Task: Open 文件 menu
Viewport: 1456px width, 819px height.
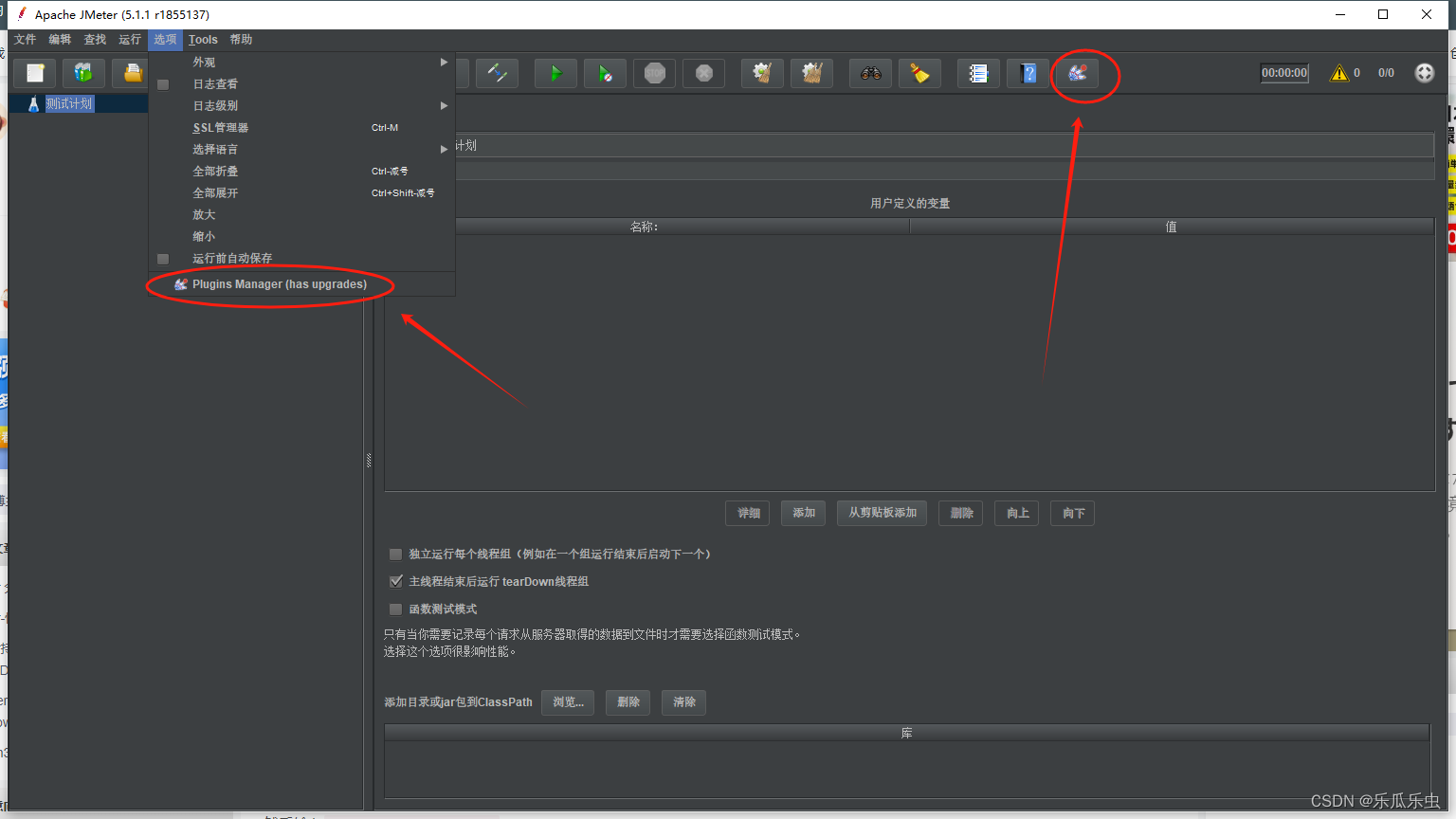Action: click(x=26, y=40)
